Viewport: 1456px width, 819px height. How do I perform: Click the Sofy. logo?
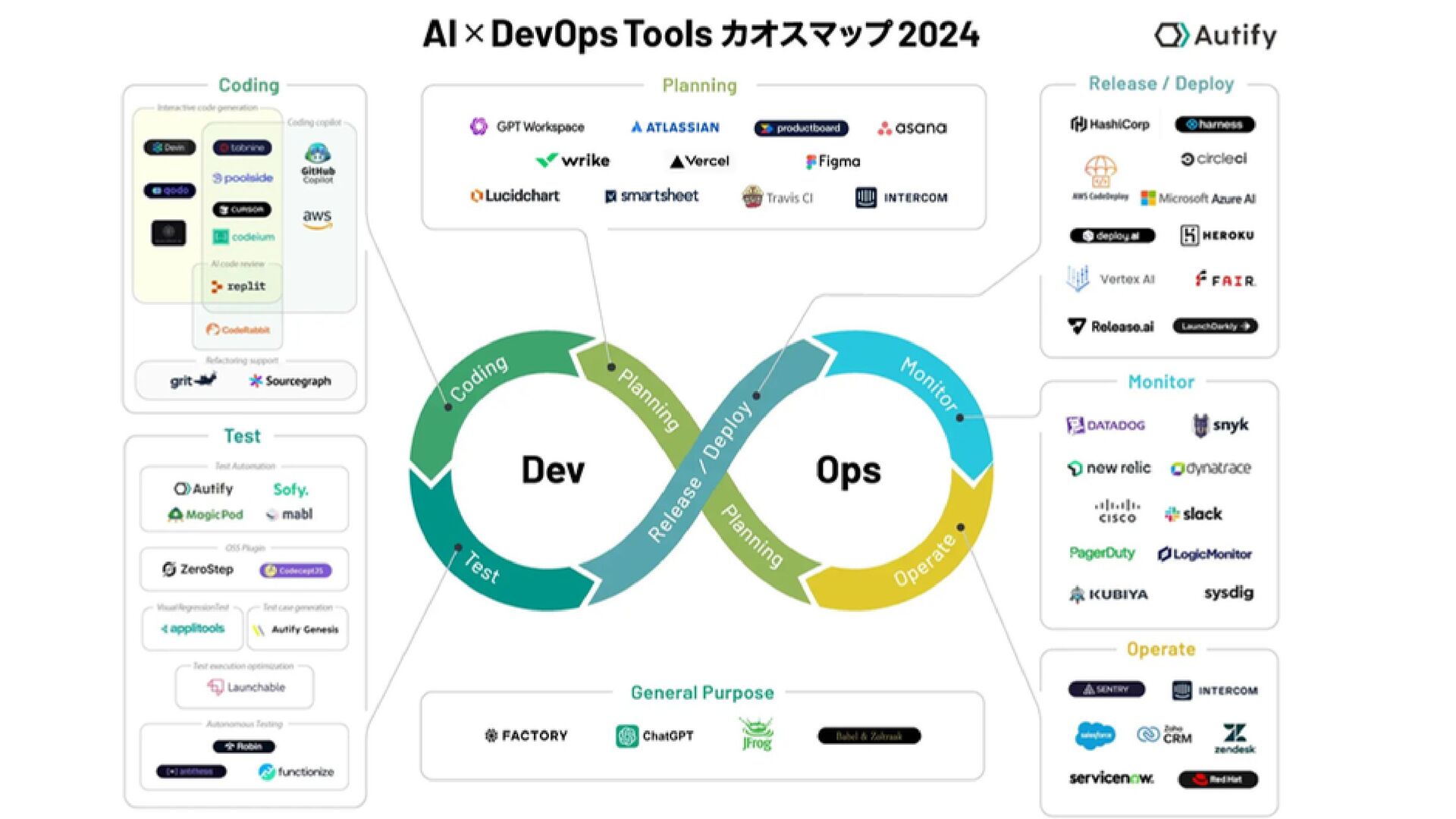pyautogui.click(x=290, y=490)
